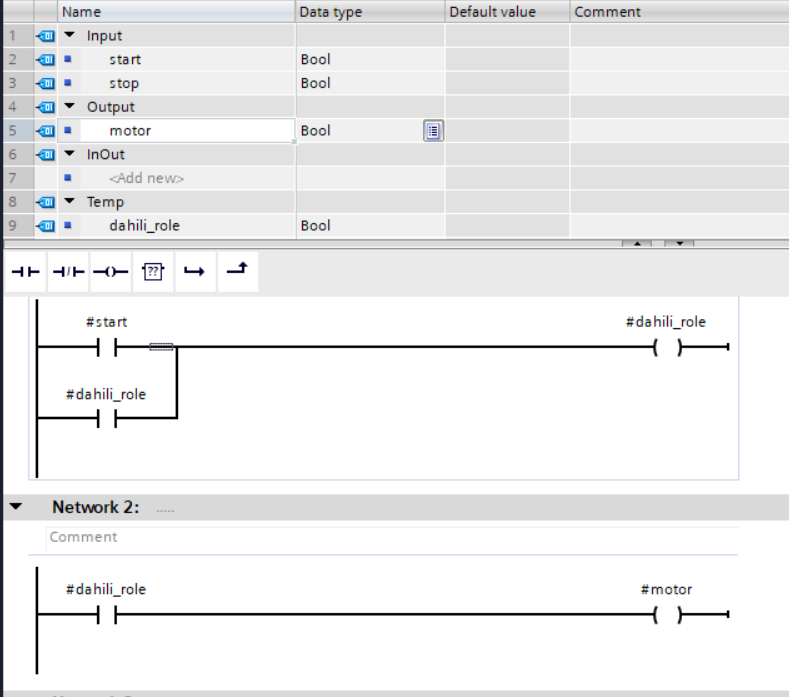Collapse the Output parameter section
The width and height of the screenshot is (789, 697).
click(x=69, y=106)
